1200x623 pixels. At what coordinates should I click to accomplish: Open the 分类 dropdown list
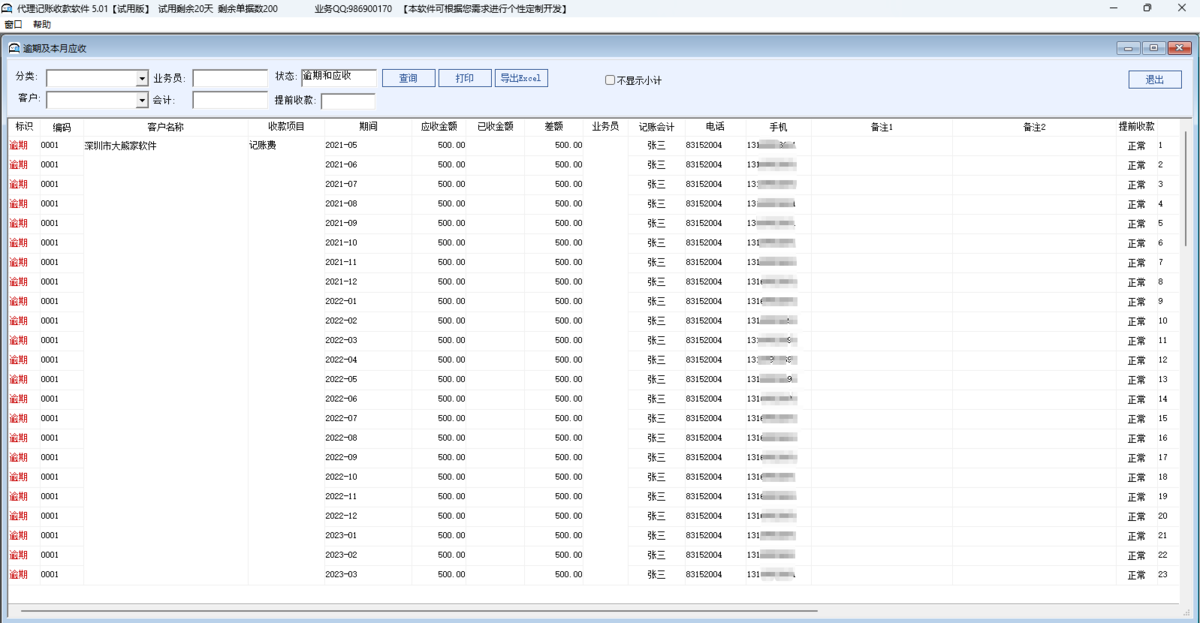coord(142,79)
